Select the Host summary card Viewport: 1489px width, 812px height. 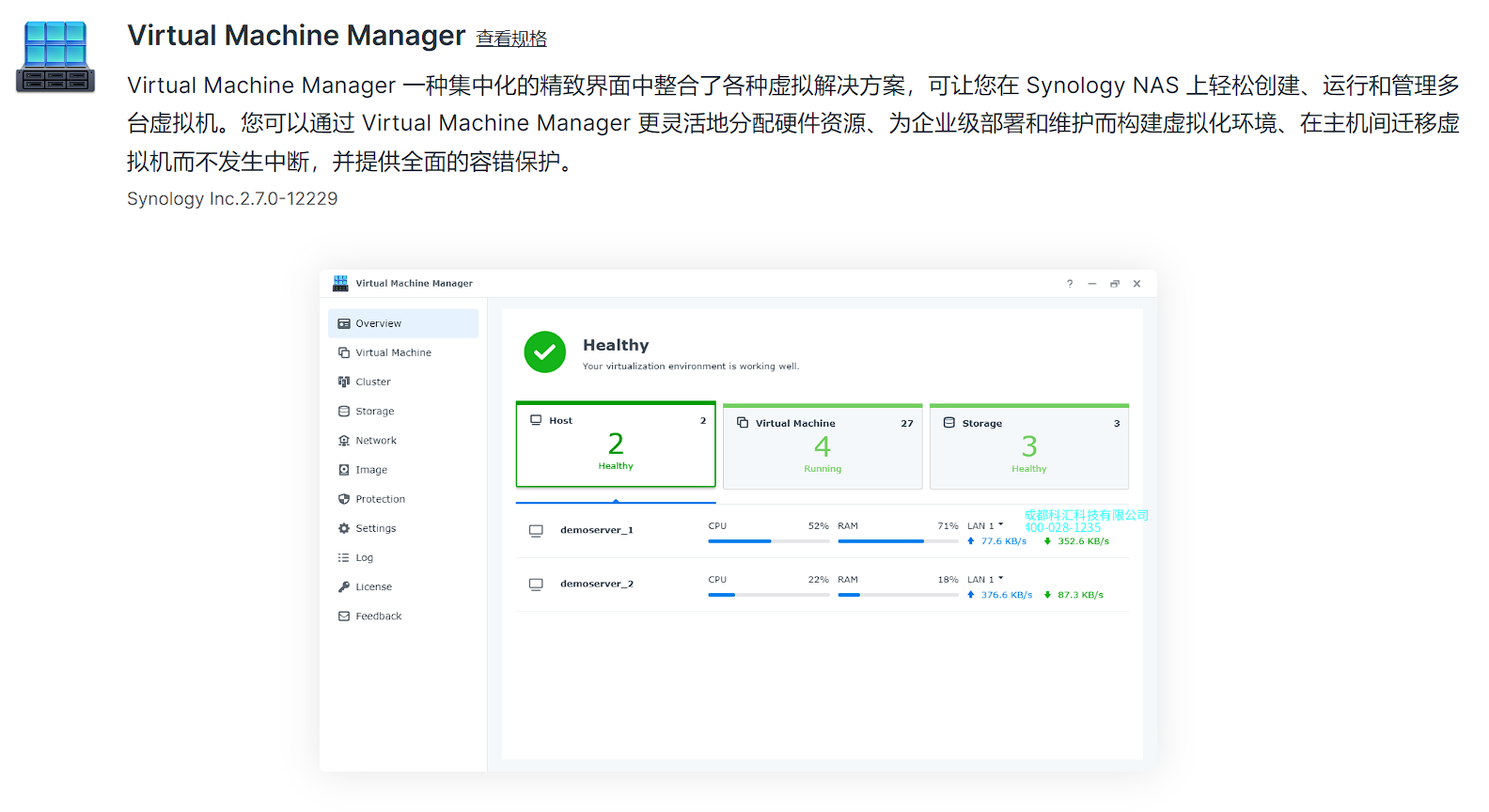616,445
